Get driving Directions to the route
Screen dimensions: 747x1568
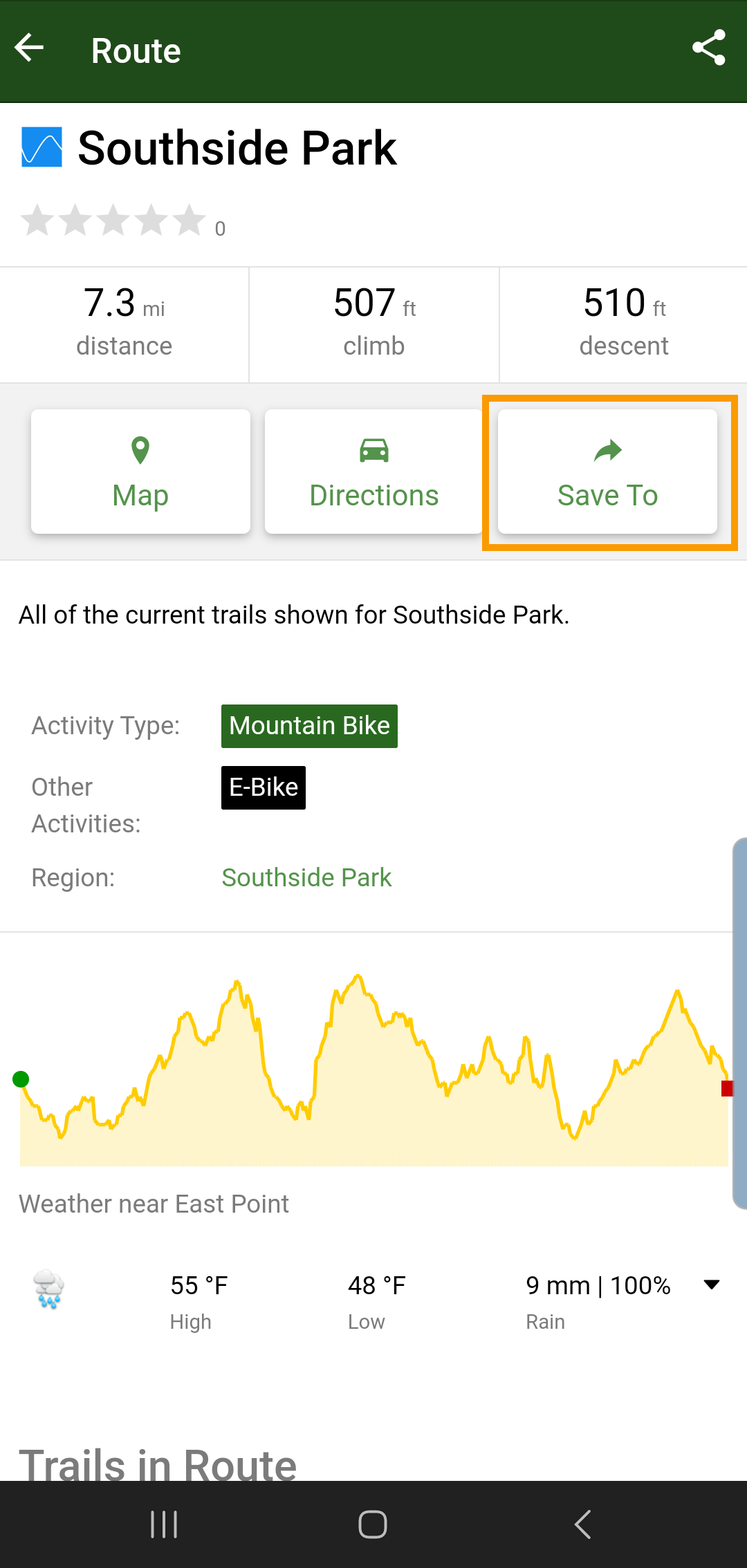(373, 472)
